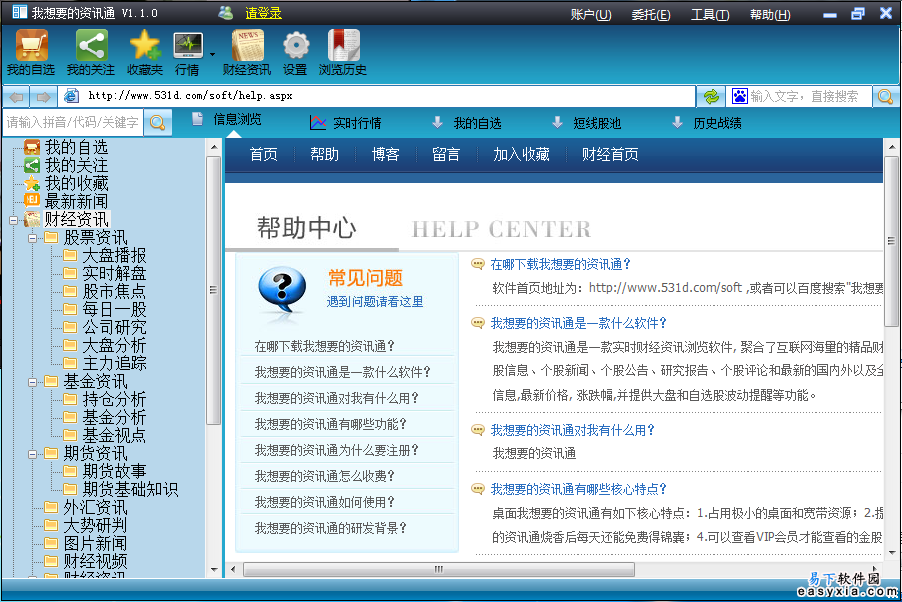Click the 我的关注 share icon in toolbar
The image size is (902, 602).
tap(91, 46)
